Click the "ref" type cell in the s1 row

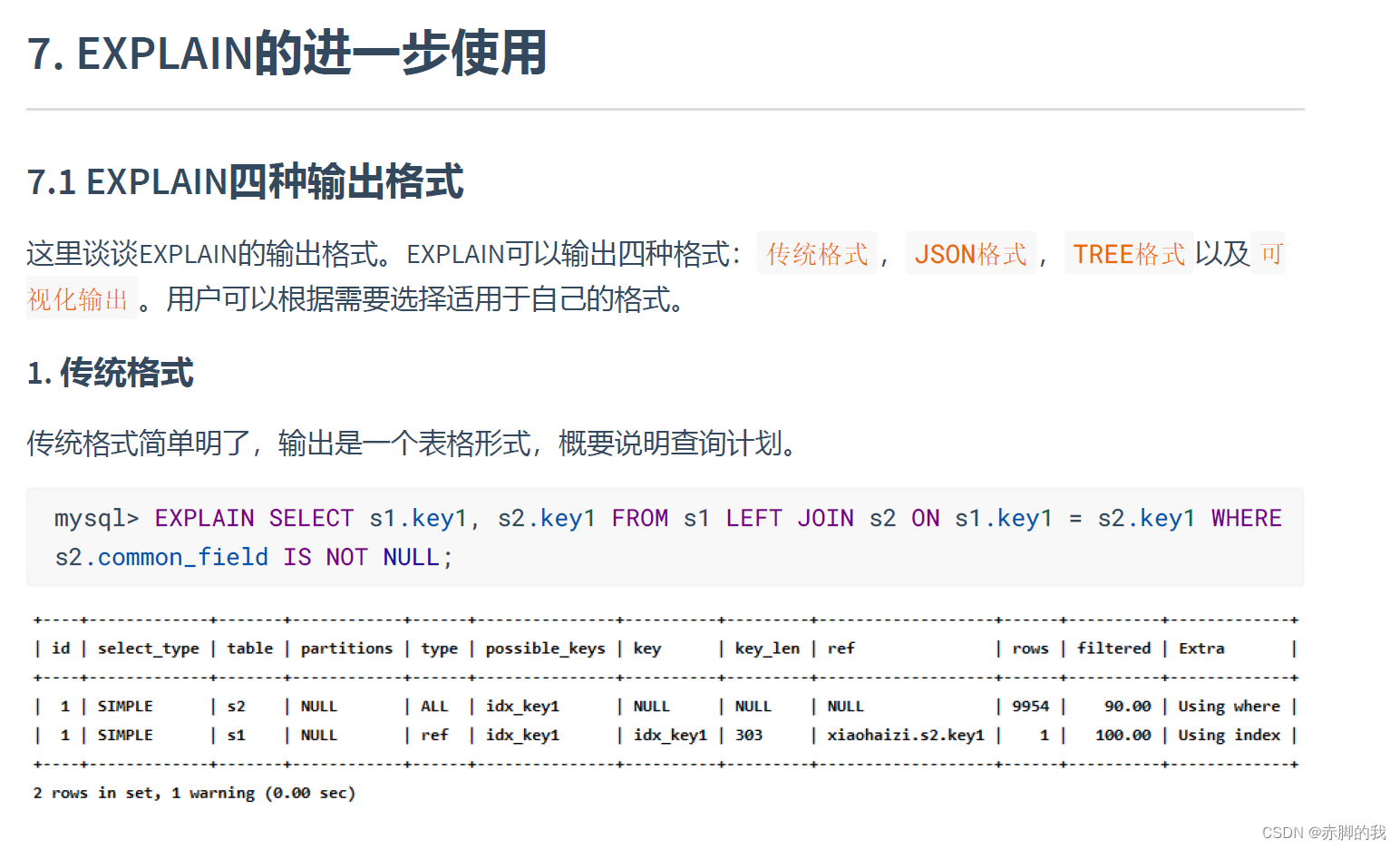[x=434, y=736]
